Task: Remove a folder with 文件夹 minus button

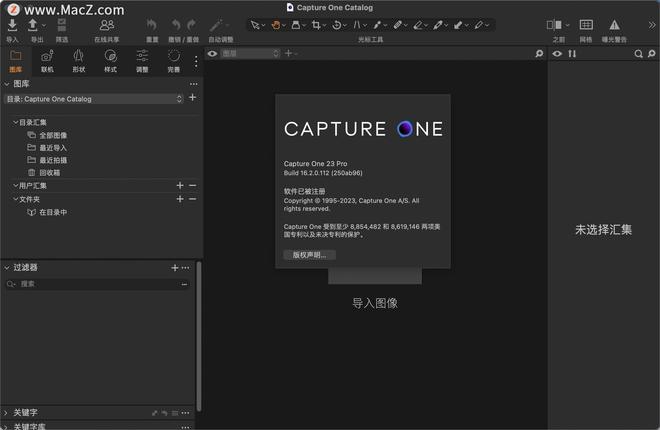Action: point(192,199)
